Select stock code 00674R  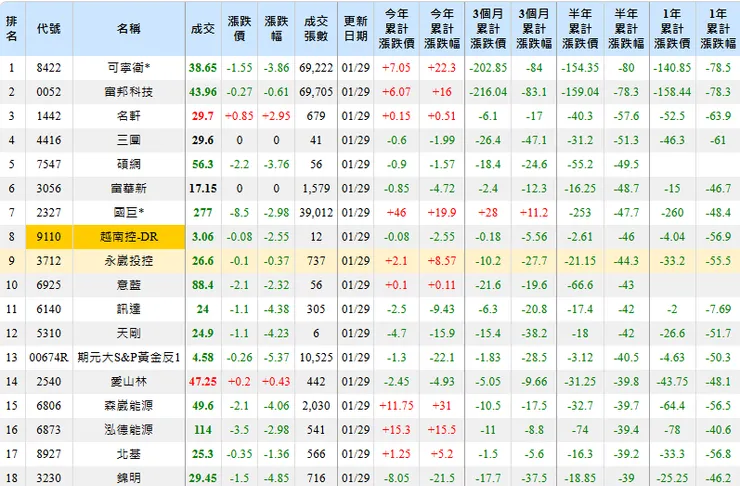pos(49,357)
